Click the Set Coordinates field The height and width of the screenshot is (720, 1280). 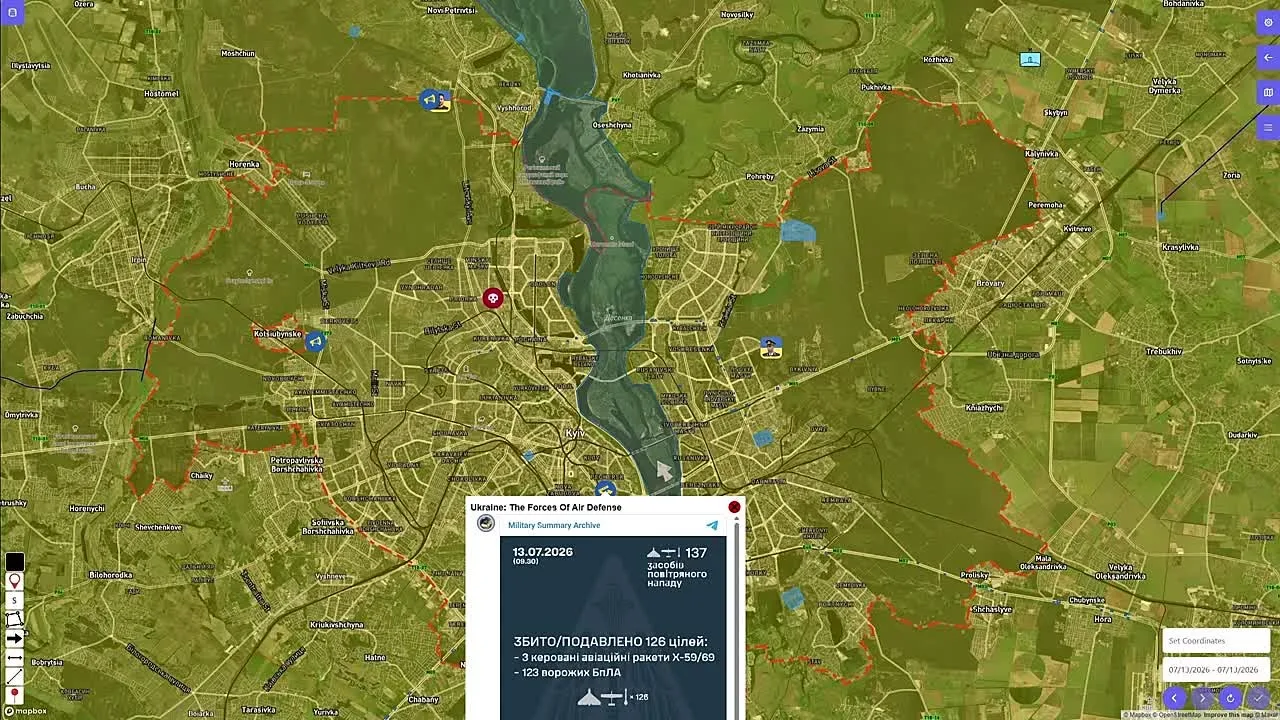[1215, 641]
